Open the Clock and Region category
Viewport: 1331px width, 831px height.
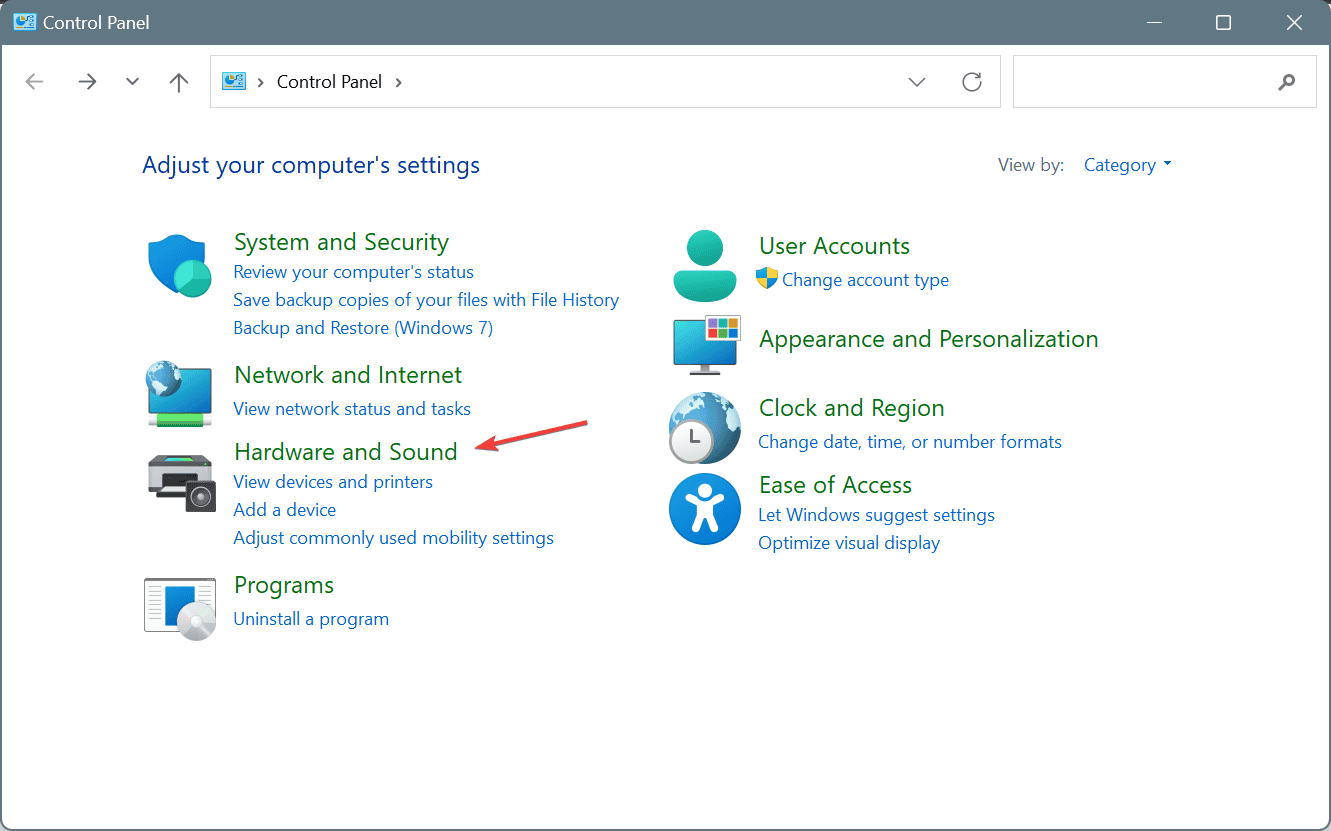point(852,408)
